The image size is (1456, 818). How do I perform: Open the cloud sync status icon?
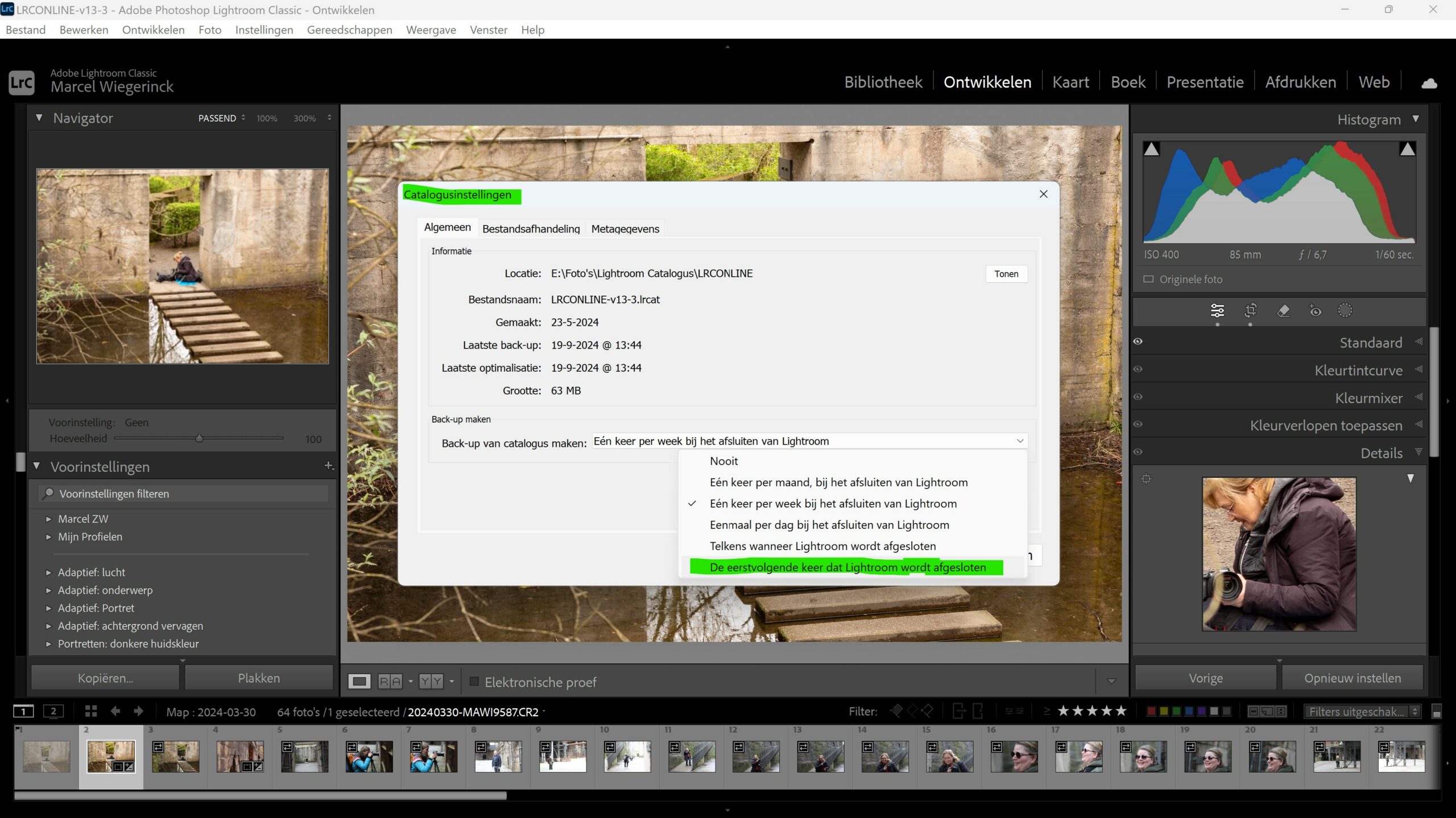(x=1429, y=83)
